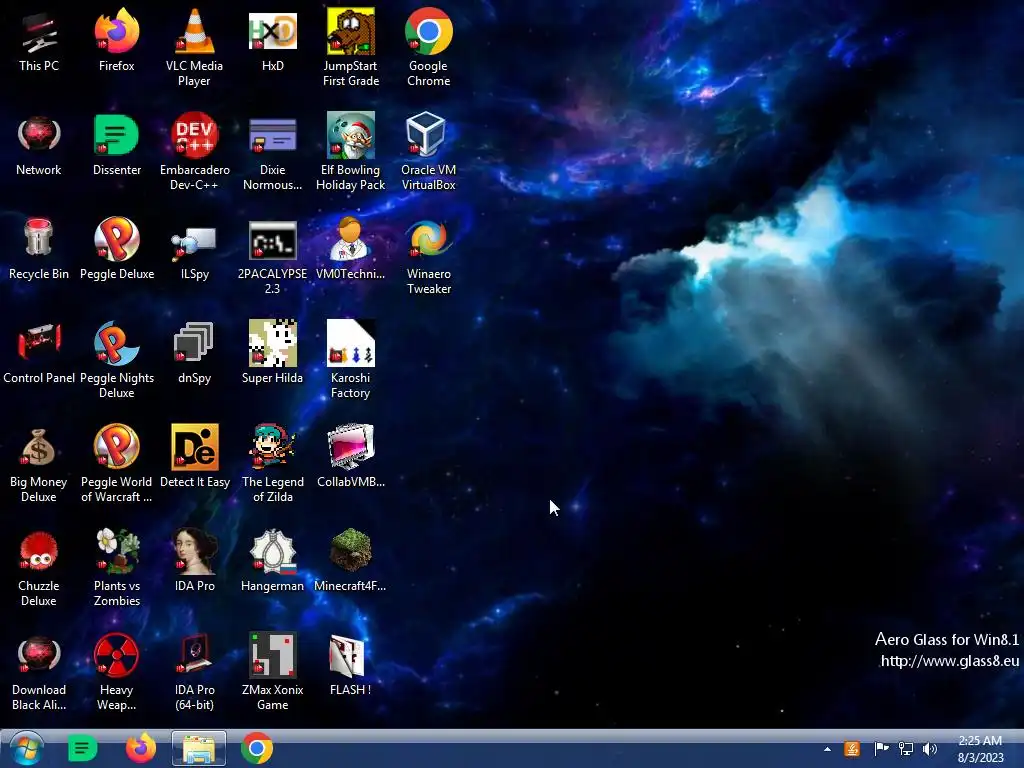The width and height of the screenshot is (1024, 768).
Task: Launch Google Chrome from the desktop shortcut
Action: [x=428, y=47]
